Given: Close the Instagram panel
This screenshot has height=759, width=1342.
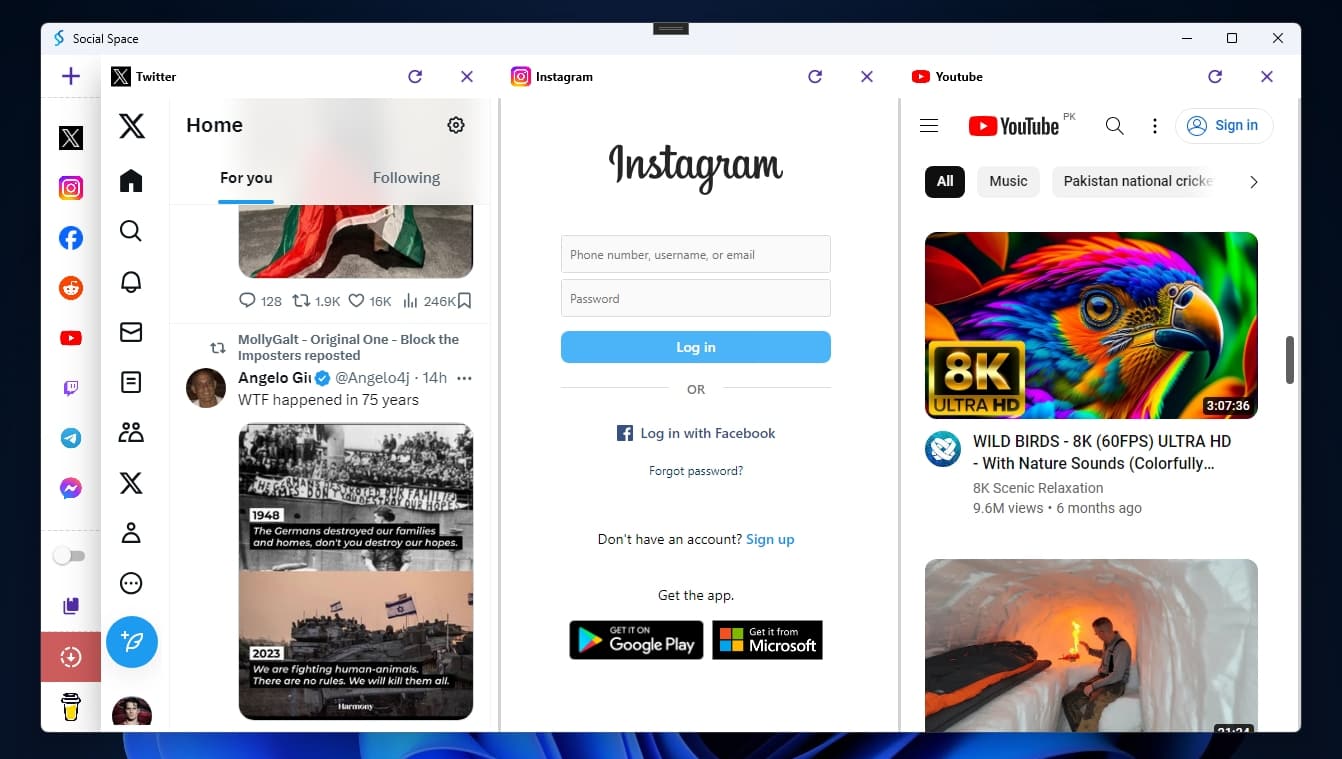Looking at the screenshot, I should pyautogui.click(x=867, y=76).
